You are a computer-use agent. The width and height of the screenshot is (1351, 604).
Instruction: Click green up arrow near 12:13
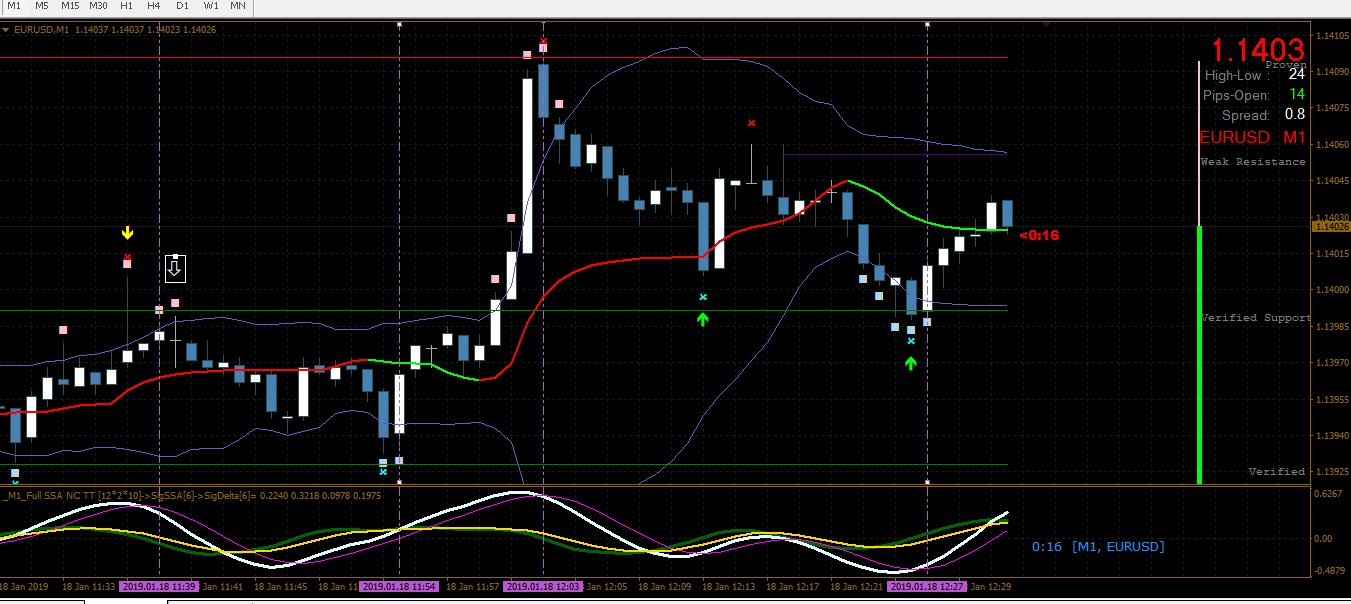703,319
